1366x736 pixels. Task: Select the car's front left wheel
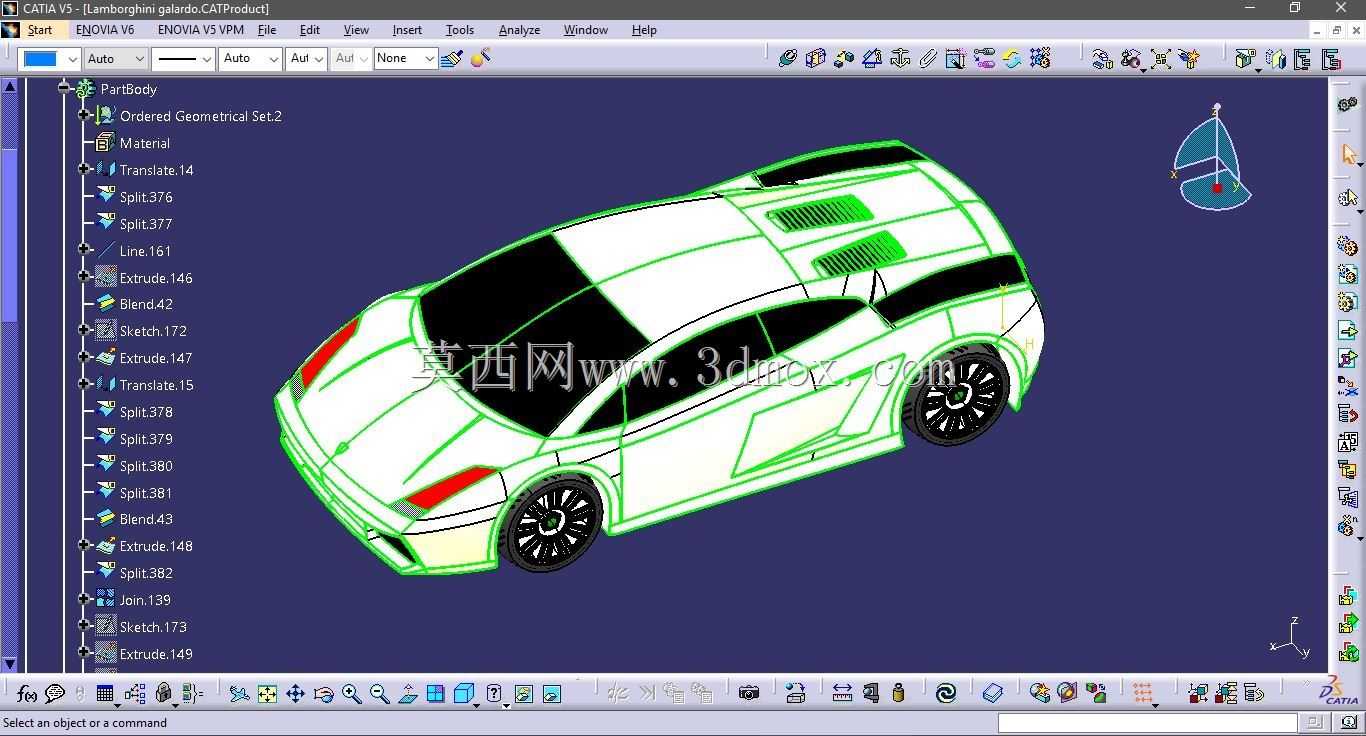[x=552, y=520]
